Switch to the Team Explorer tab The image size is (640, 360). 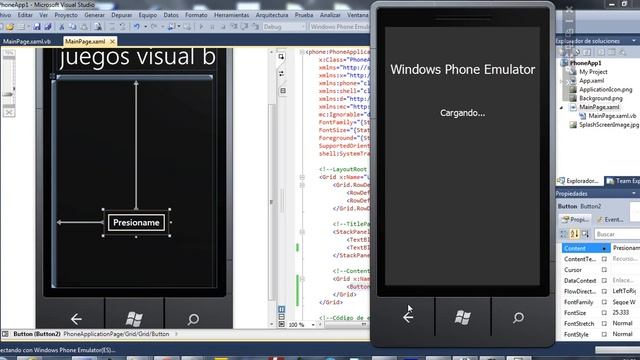click(x=622, y=180)
